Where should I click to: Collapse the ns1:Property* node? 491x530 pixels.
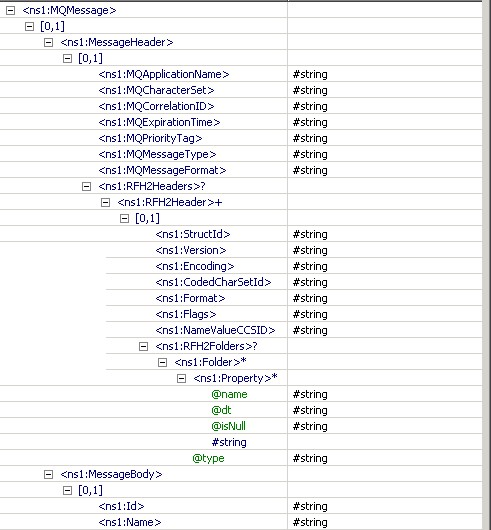coord(181,379)
